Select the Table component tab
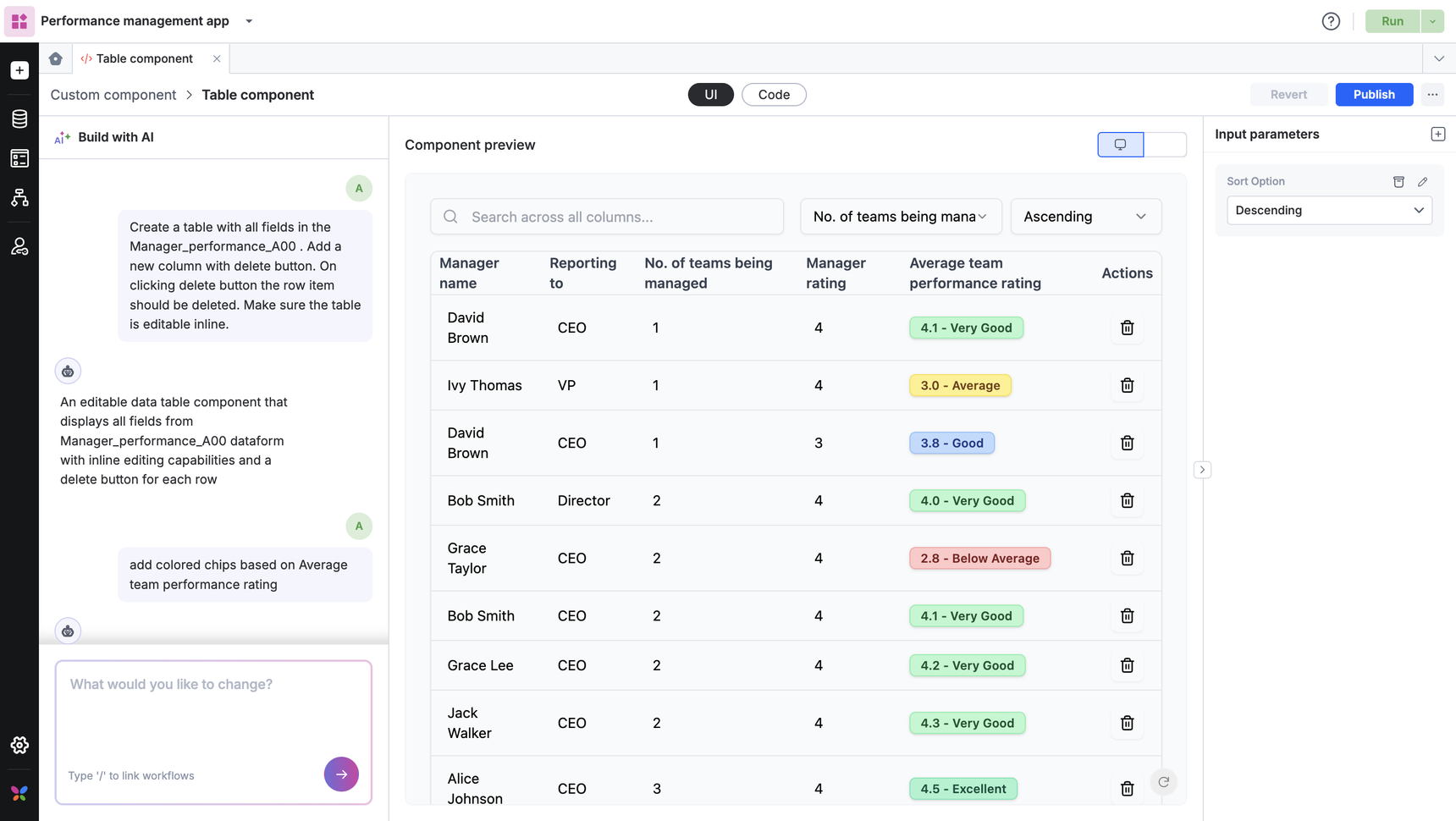The height and width of the screenshot is (821, 1456). pyautogui.click(x=144, y=58)
